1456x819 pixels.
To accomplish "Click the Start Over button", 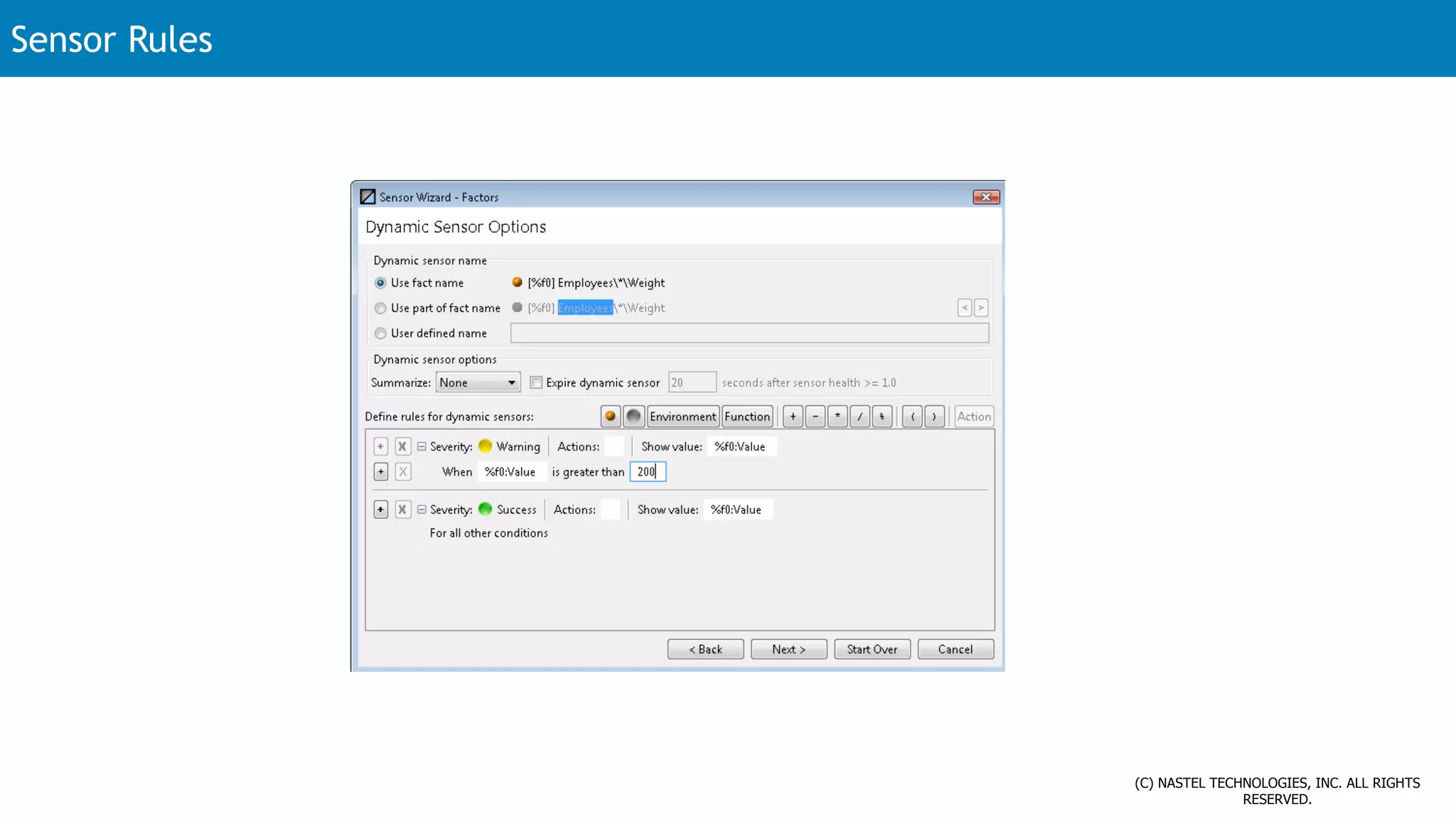I will click(x=872, y=650).
